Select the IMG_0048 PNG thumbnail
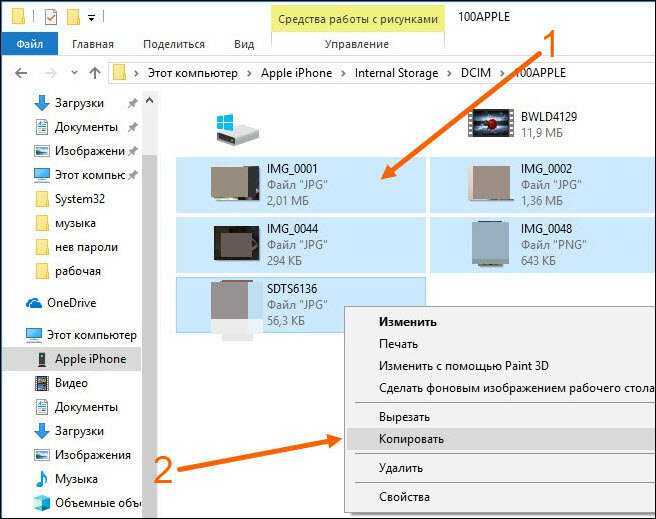The height and width of the screenshot is (519, 656). [x=490, y=243]
